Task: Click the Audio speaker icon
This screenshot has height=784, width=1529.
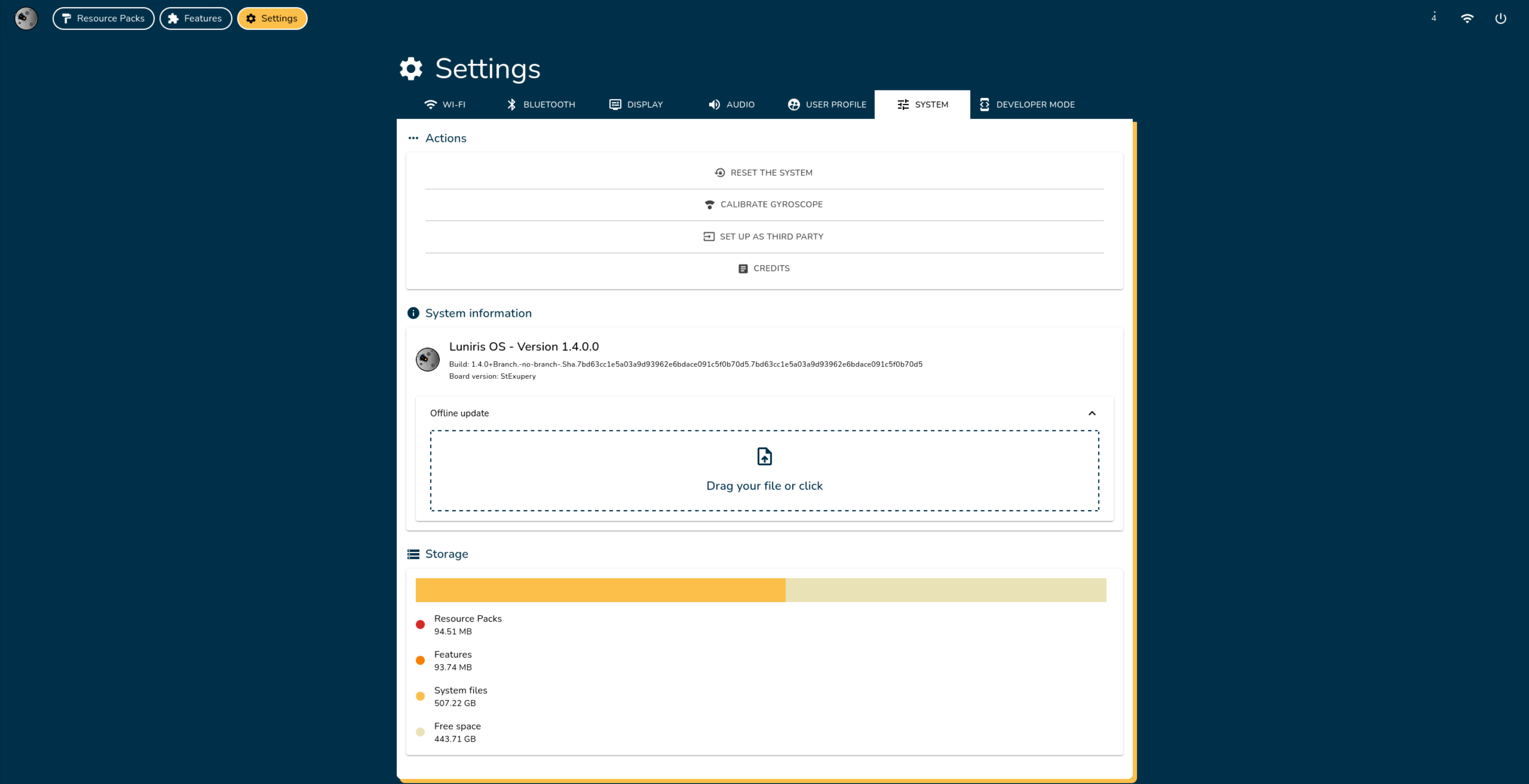Action: tap(713, 104)
